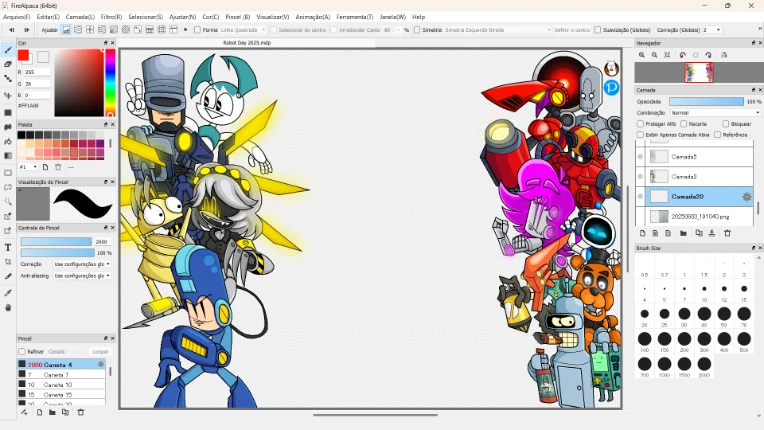Enable Exibir Apenas Camada Ativa checkbox
Image resolution: width=764 pixels, height=430 pixels.
[641, 134]
